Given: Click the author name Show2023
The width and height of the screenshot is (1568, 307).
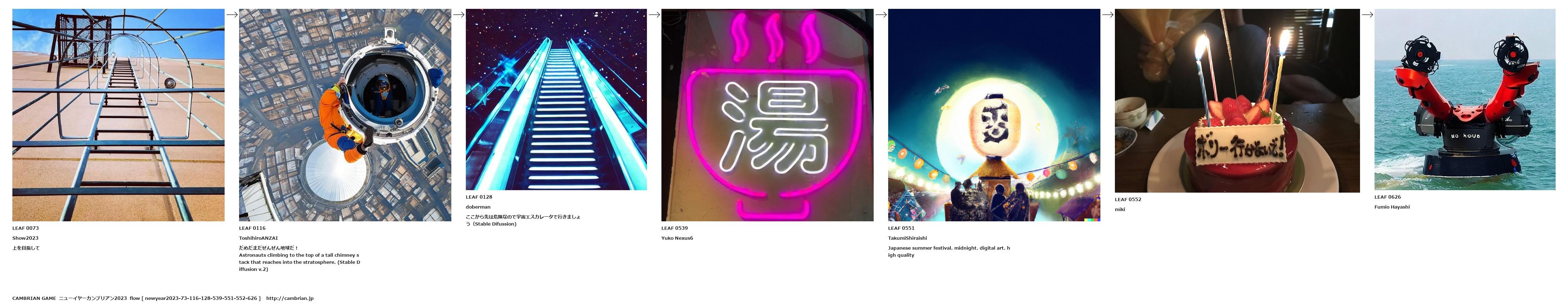Looking at the screenshot, I should point(25,238).
